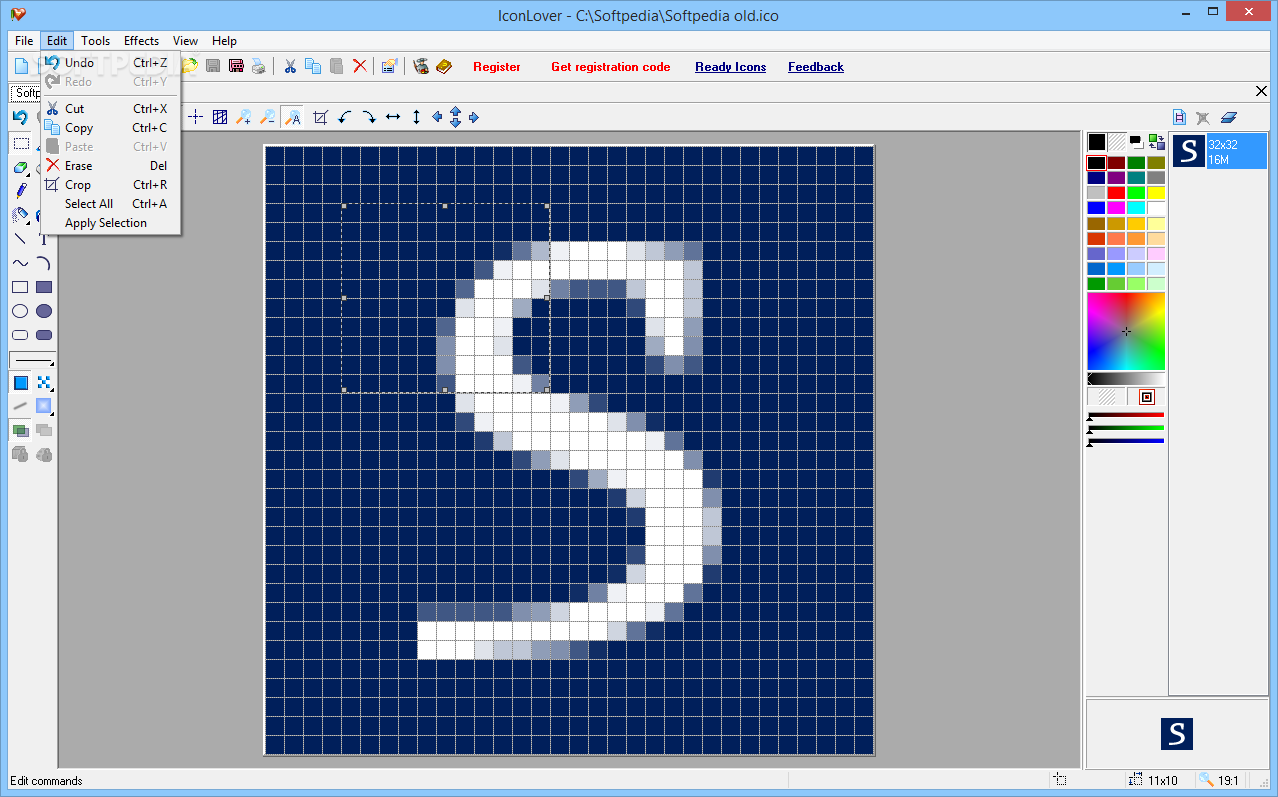The image size is (1278, 797).
Task: Open the Help menu
Action: pos(224,41)
